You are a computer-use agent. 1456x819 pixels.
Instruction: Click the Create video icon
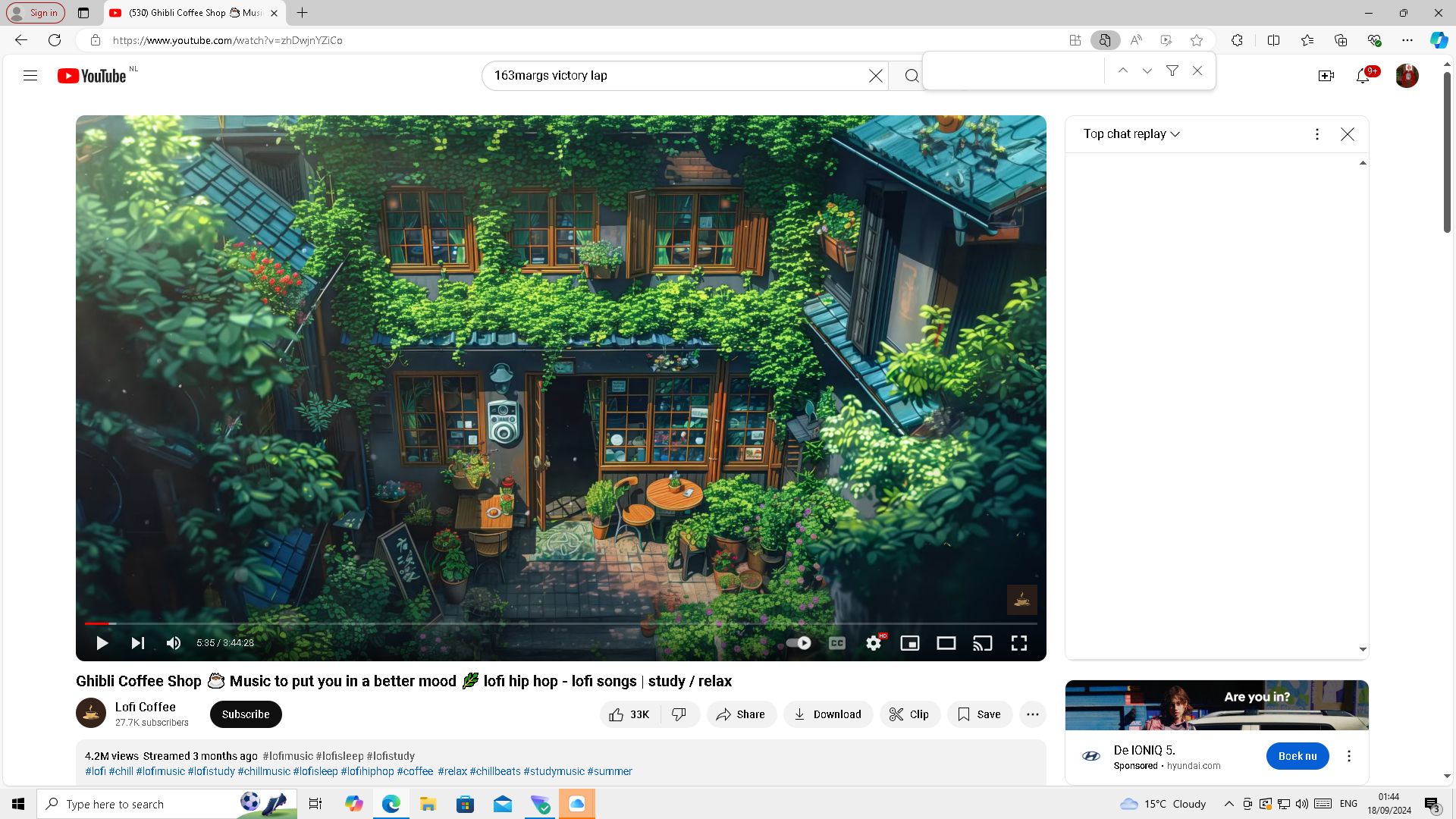(x=1326, y=76)
